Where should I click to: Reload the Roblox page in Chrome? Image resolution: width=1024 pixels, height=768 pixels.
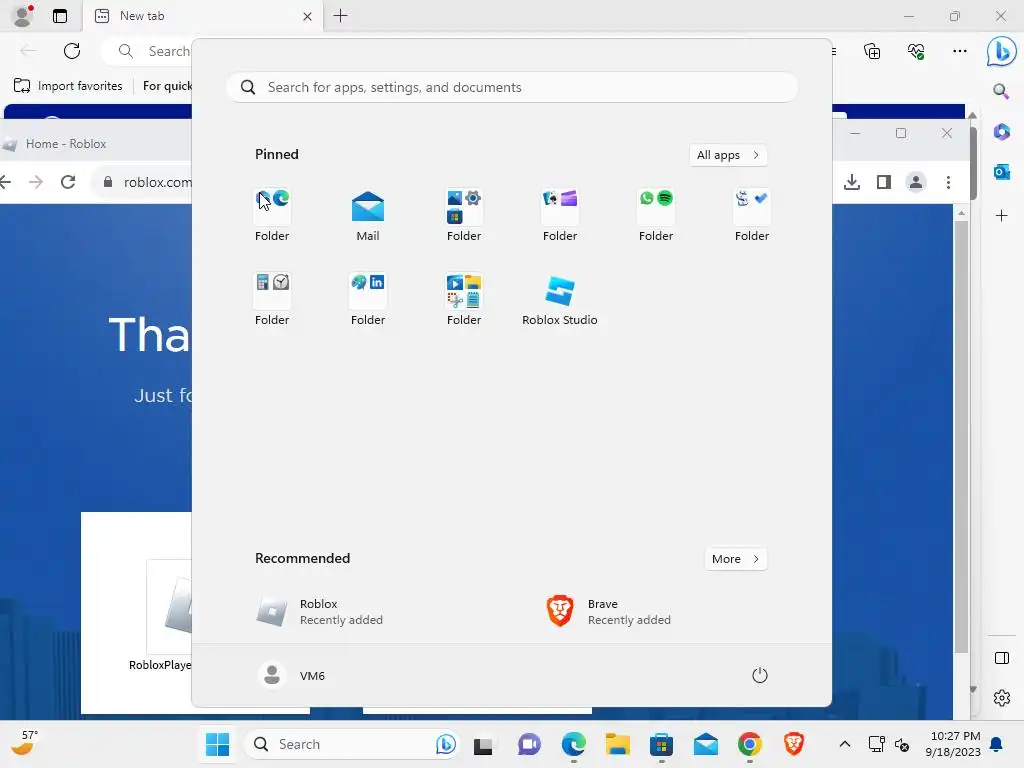pos(68,182)
